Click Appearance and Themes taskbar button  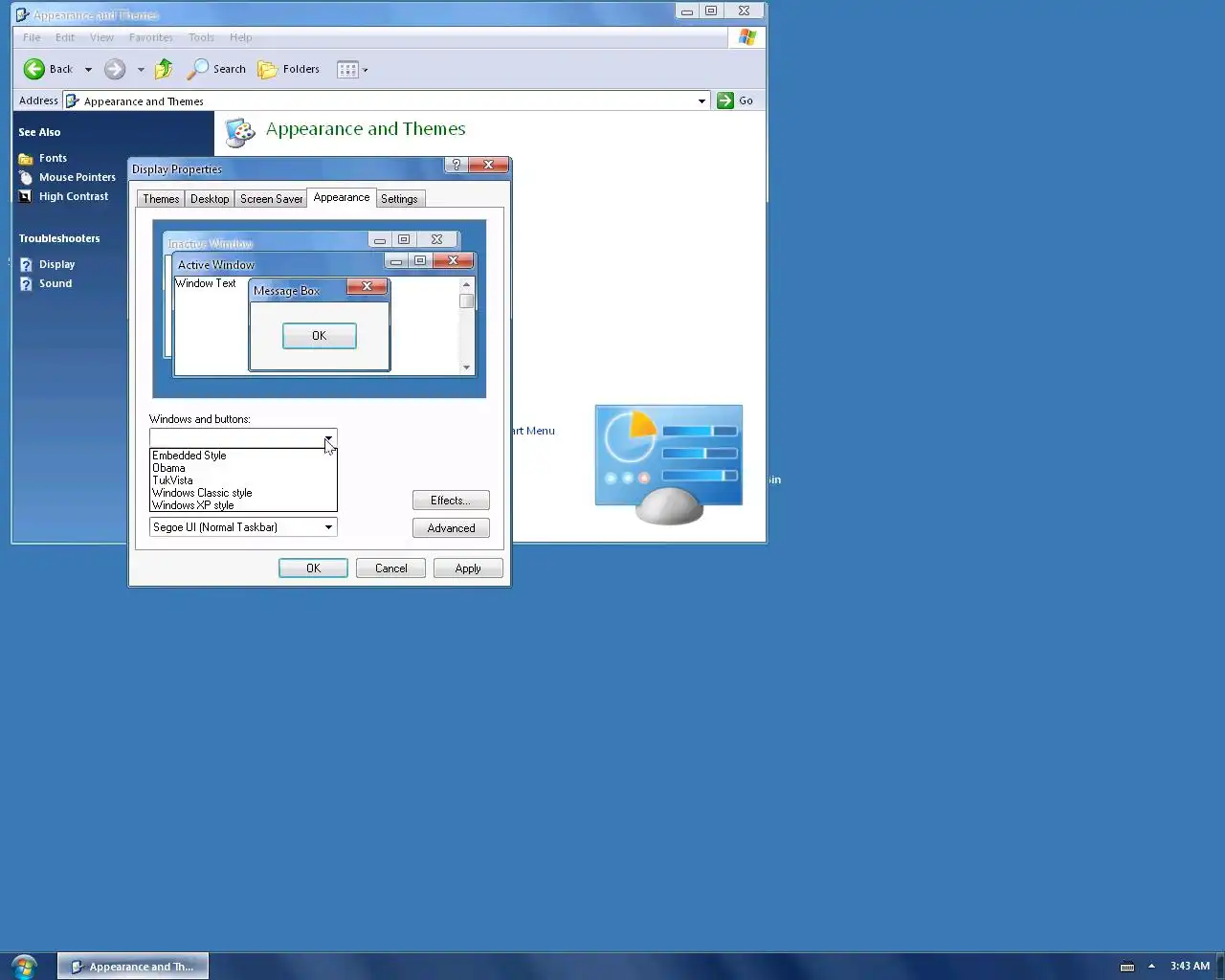[133, 967]
